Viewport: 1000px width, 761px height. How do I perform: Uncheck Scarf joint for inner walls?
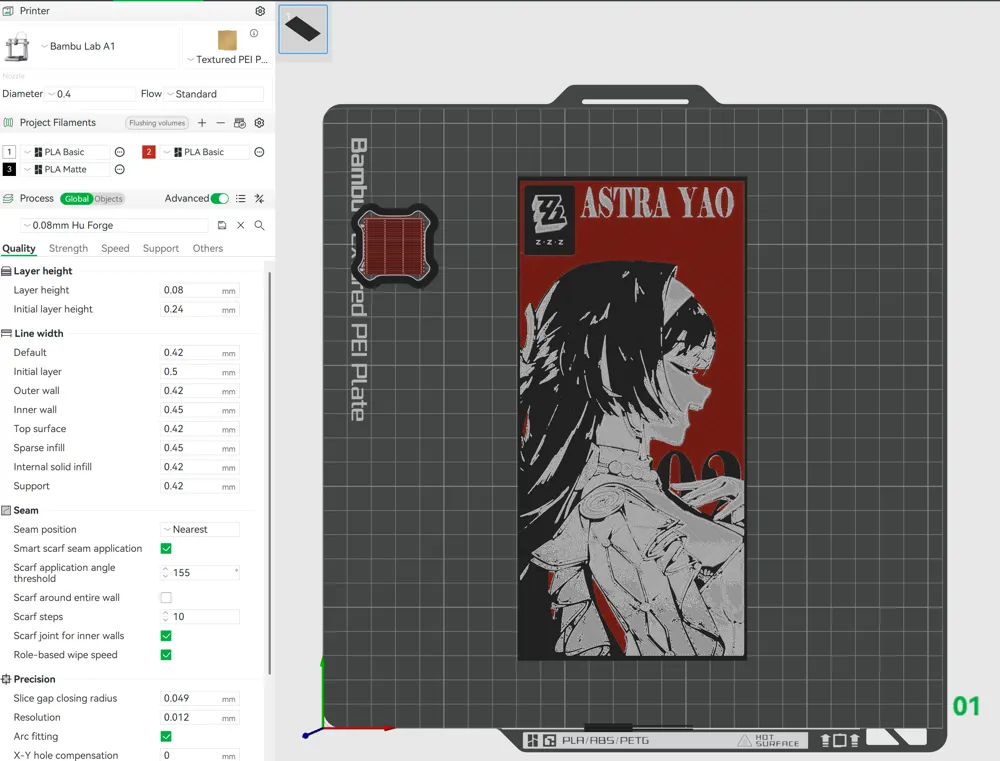pos(166,636)
